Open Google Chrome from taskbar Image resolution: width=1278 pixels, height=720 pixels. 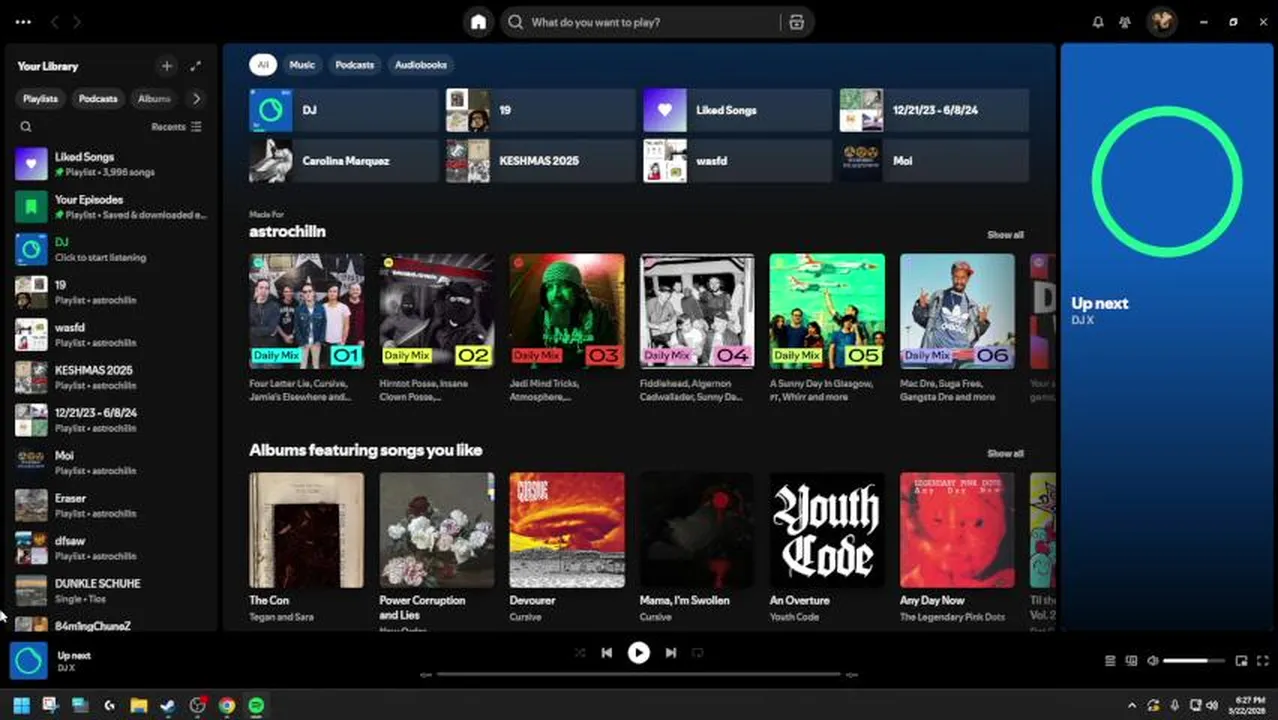227,705
